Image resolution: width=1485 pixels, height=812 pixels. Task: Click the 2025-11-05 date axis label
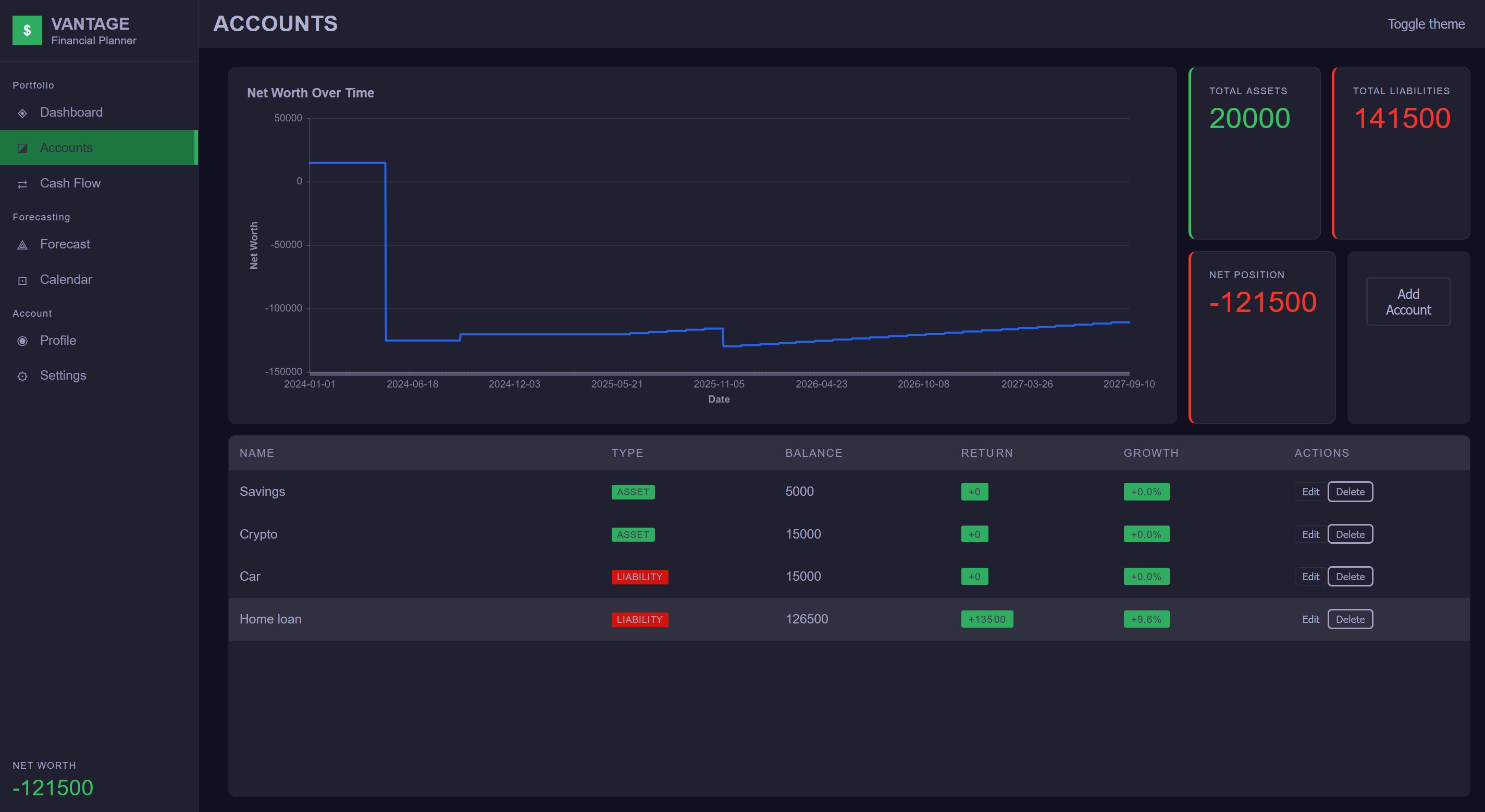click(x=719, y=384)
